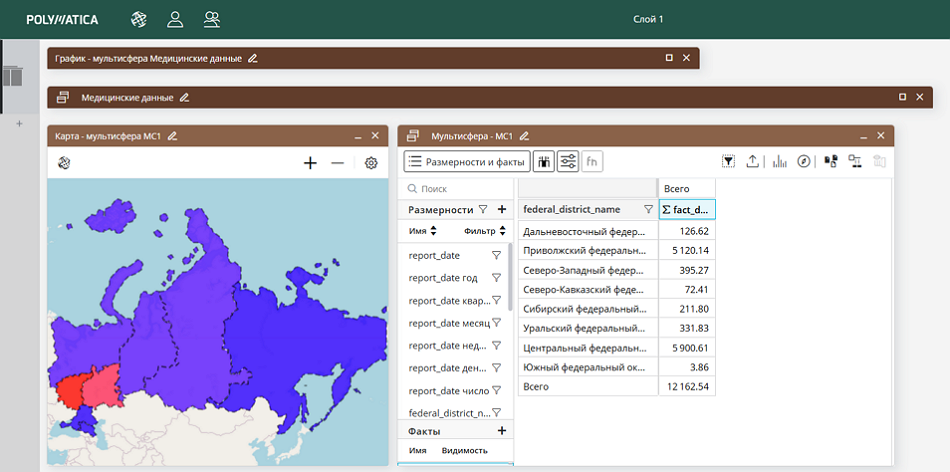Click the compass icon in multisphere toolbar
Screen dimensions: 950x472
pos(803,162)
